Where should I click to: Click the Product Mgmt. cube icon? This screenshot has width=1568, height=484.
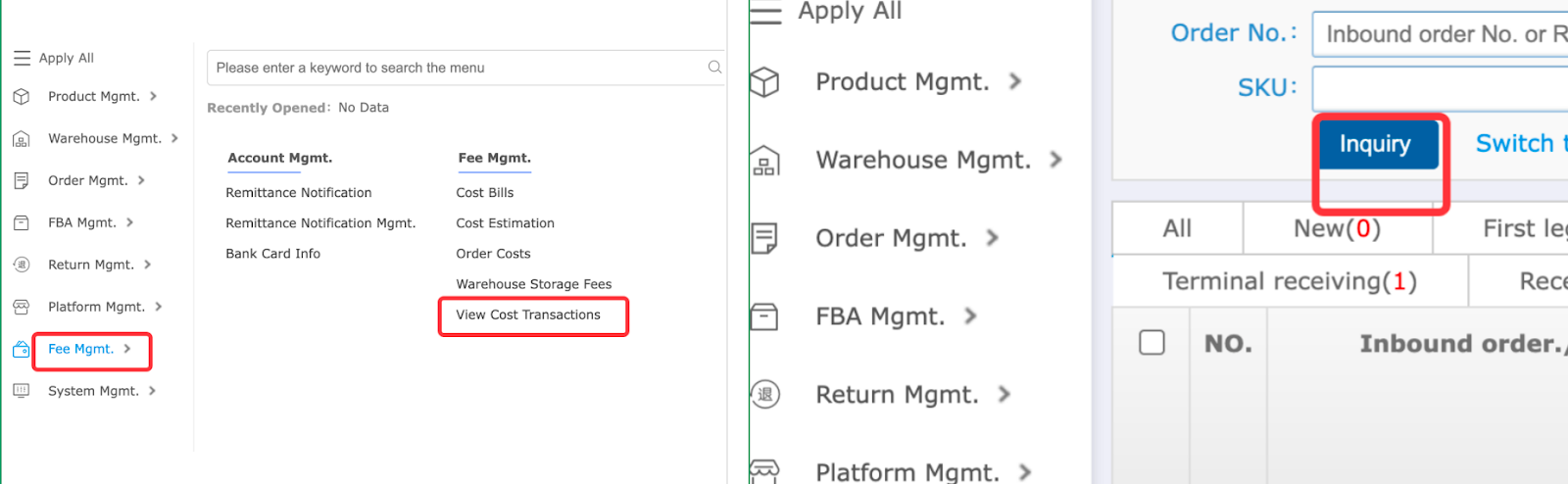22,96
